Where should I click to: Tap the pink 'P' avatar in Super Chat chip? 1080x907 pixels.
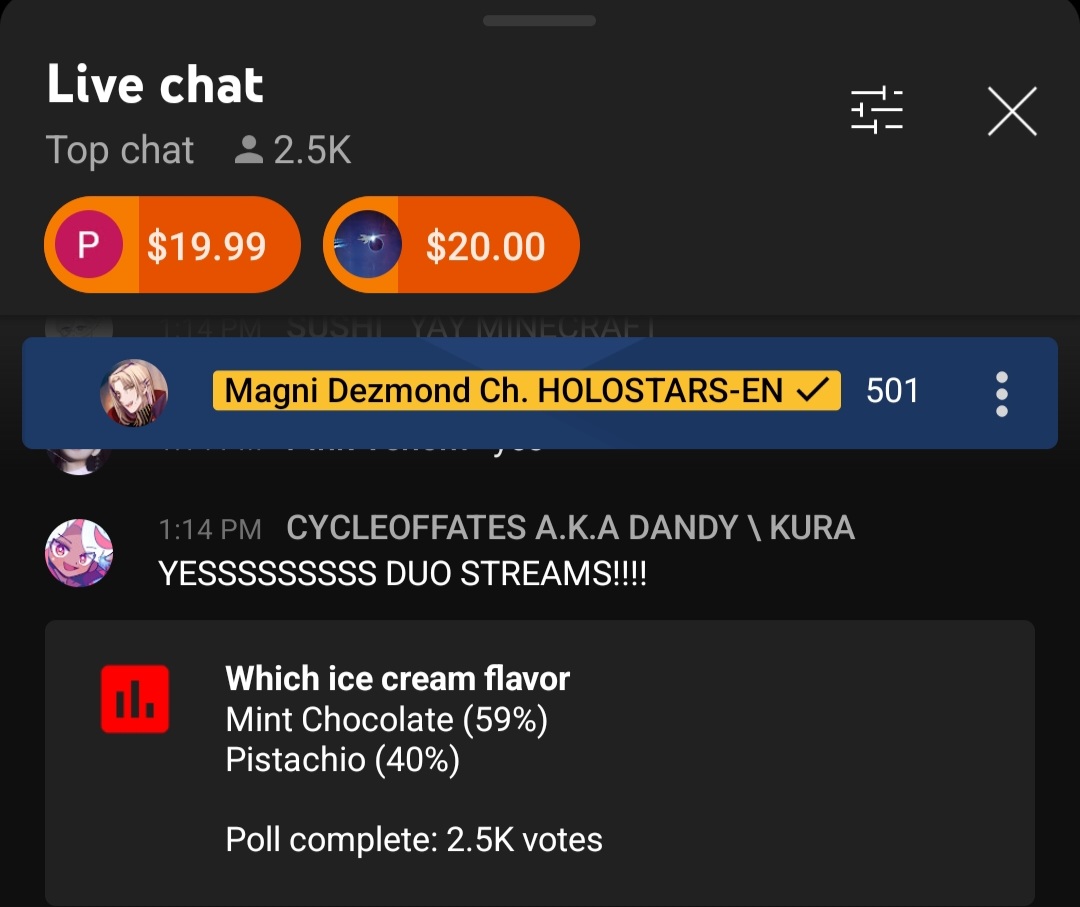tap(89, 244)
